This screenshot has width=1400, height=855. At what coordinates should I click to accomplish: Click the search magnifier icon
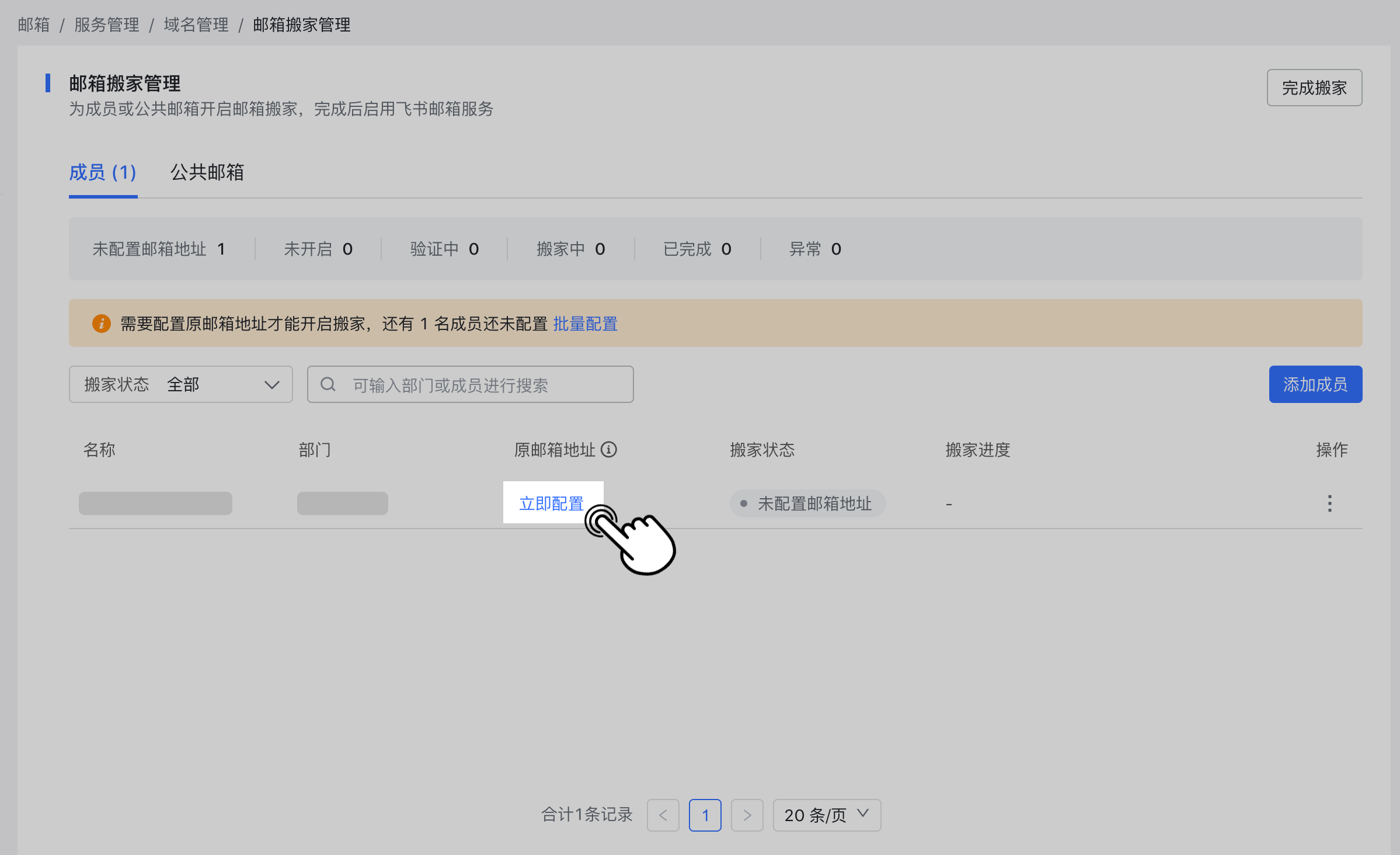pyautogui.click(x=328, y=384)
